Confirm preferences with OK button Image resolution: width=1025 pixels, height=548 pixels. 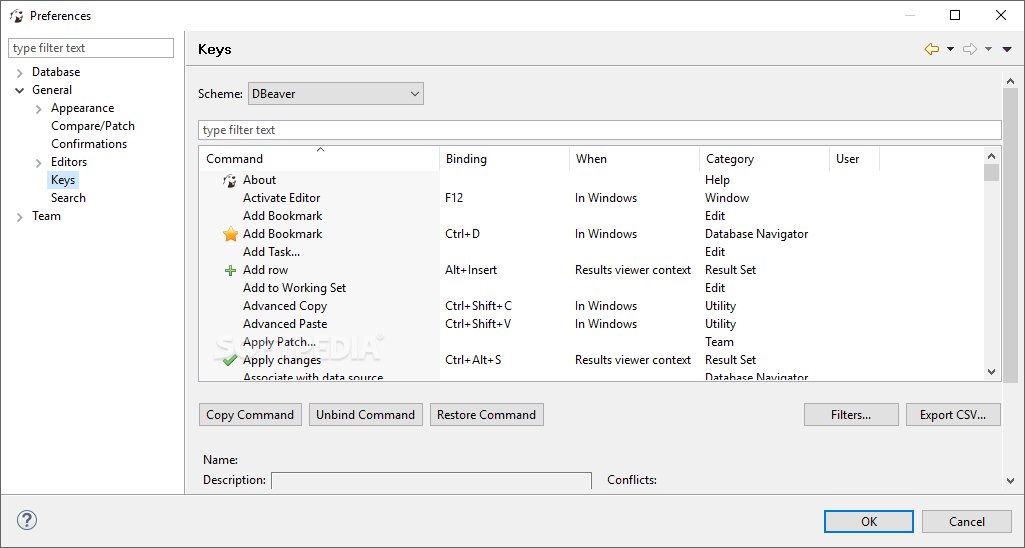click(869, 521)
